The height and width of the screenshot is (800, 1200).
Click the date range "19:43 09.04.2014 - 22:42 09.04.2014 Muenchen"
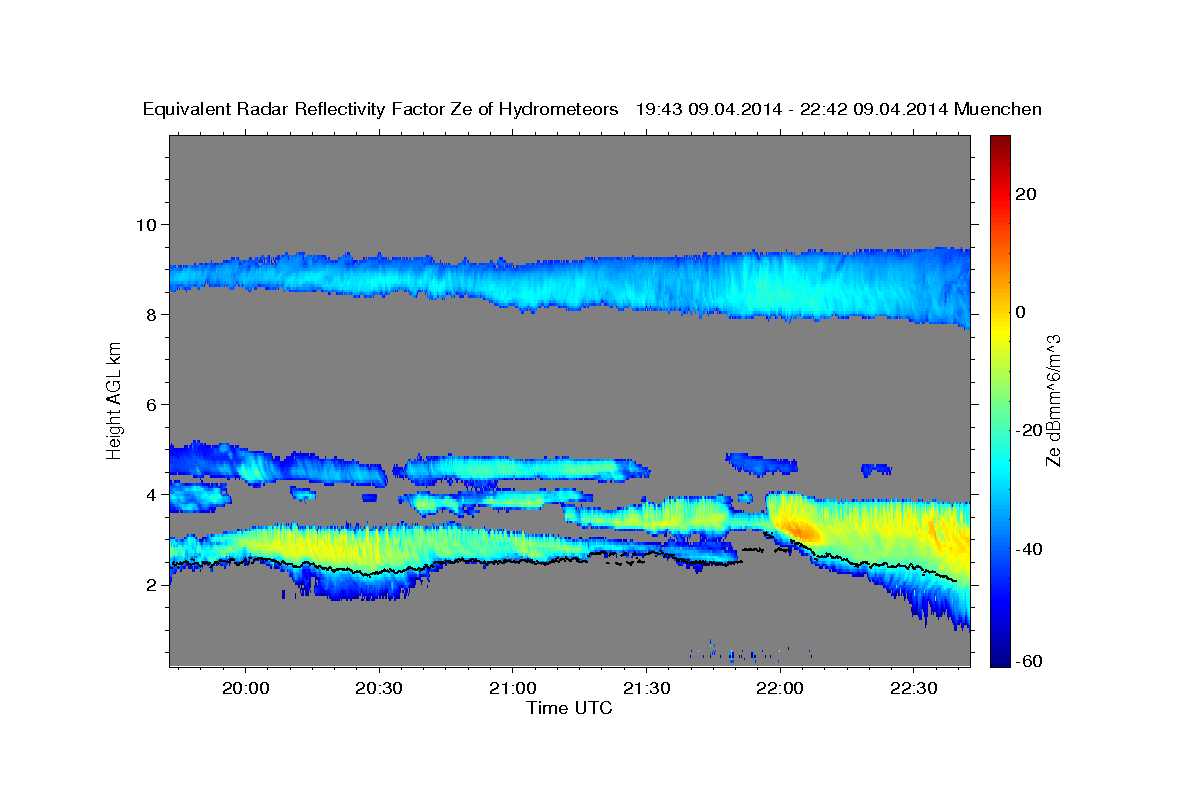(x=839, y=110)
